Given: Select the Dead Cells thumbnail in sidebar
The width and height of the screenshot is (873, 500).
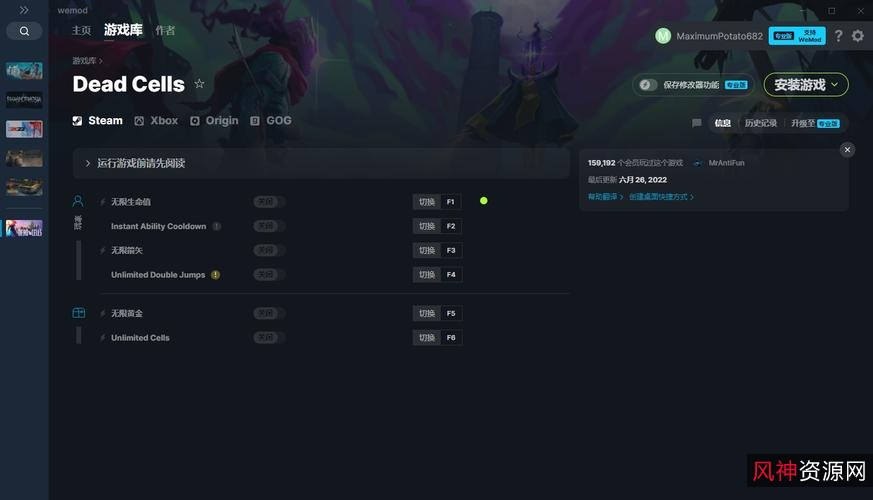Looking at the screenshot, I should point(24,228).
